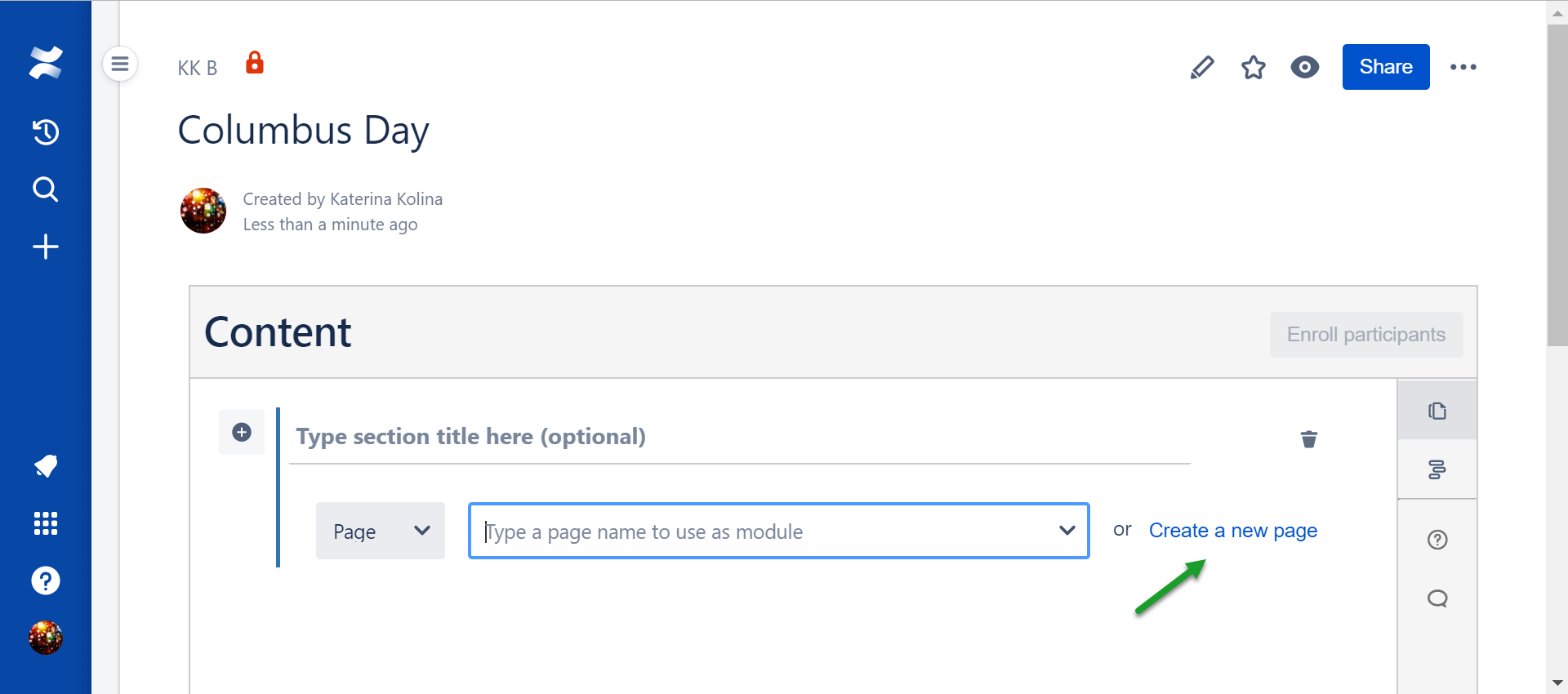The width and height of the screenshot is (1568, 694).
Task: Expand the Page type dropdown
Action: click(x=381, y=531)
